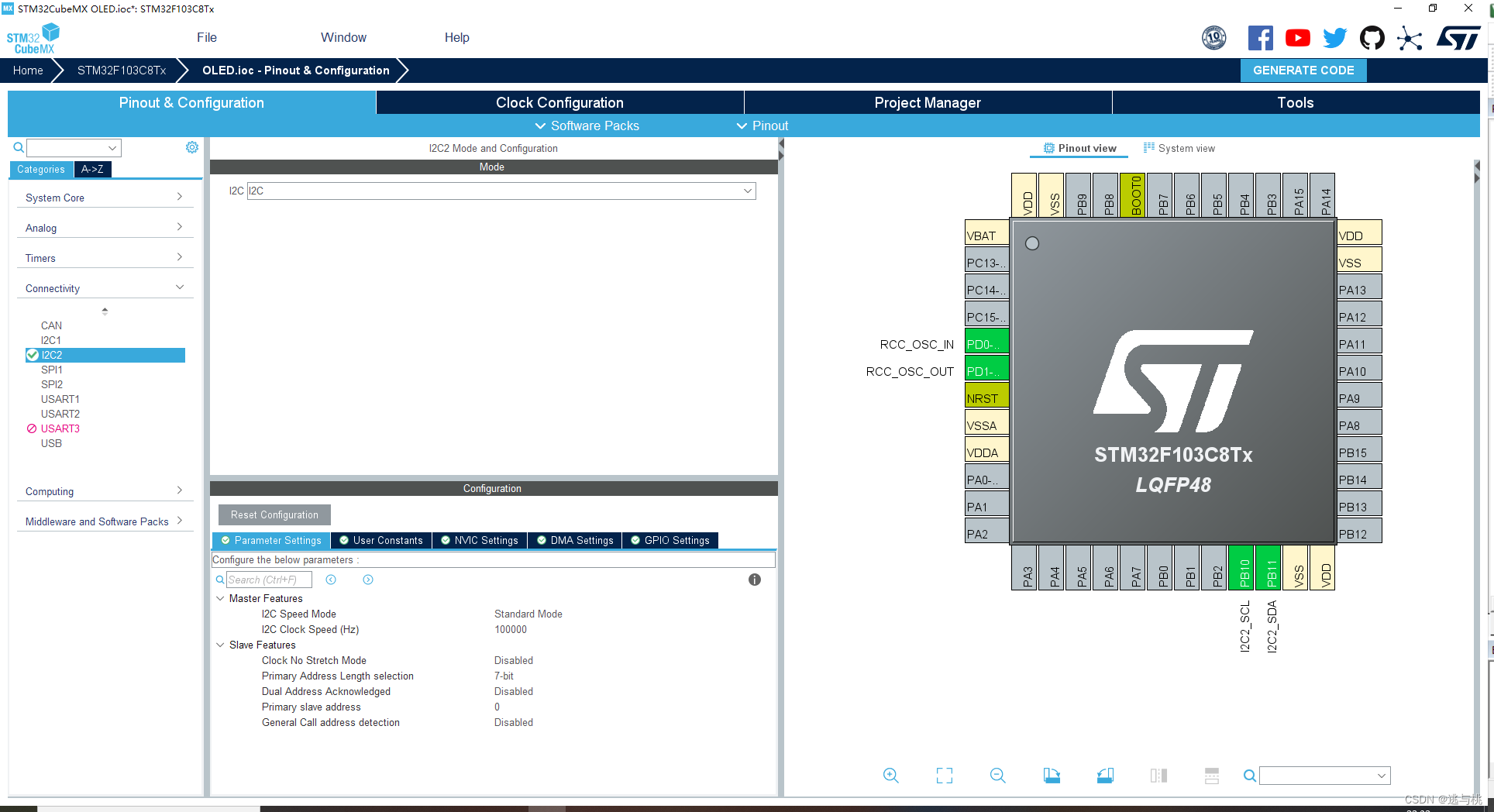Open the Twitter icon link
The image size is (1494, 812).
pos(1334,38)
